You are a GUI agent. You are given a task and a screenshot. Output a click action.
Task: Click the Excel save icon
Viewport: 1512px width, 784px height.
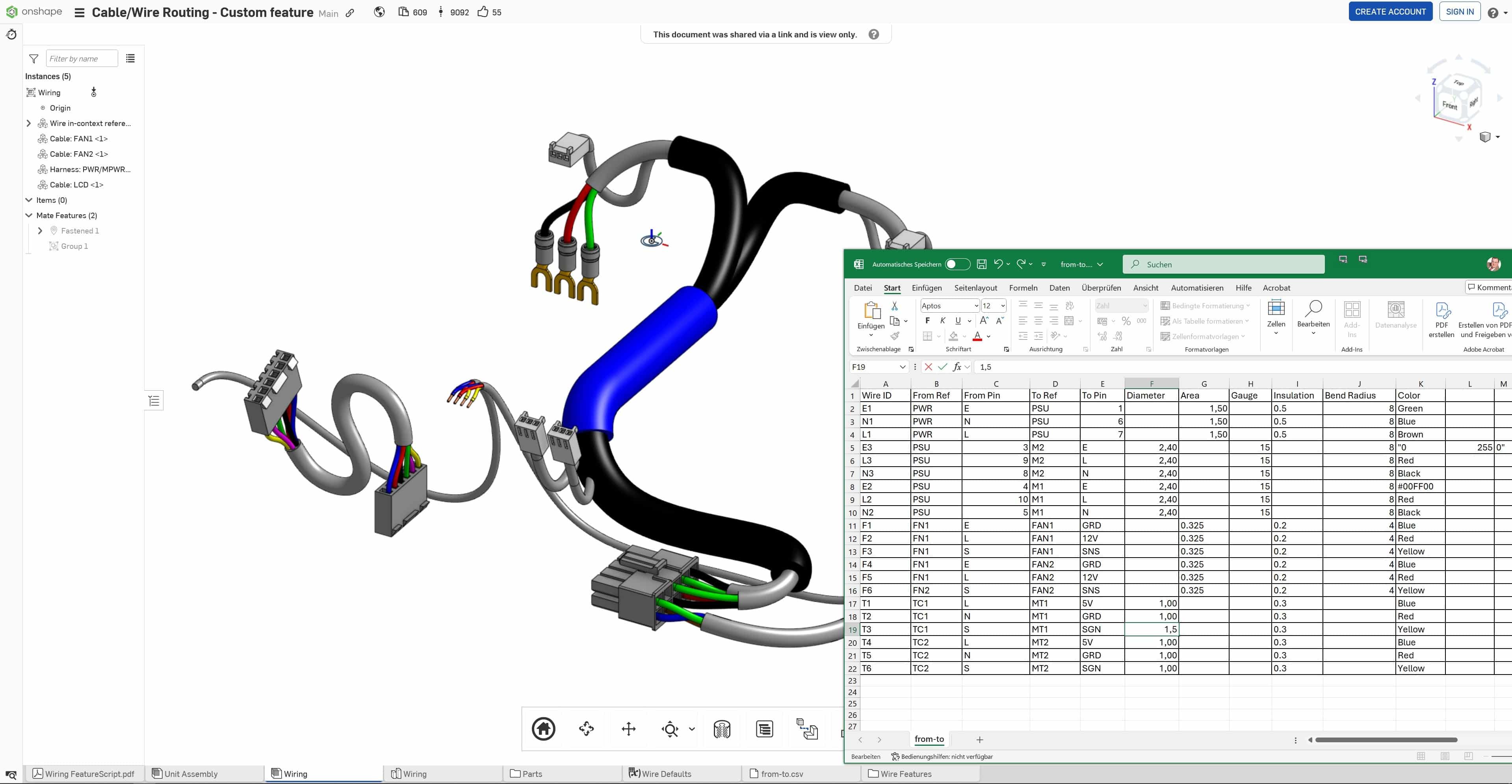click(981, 265)
